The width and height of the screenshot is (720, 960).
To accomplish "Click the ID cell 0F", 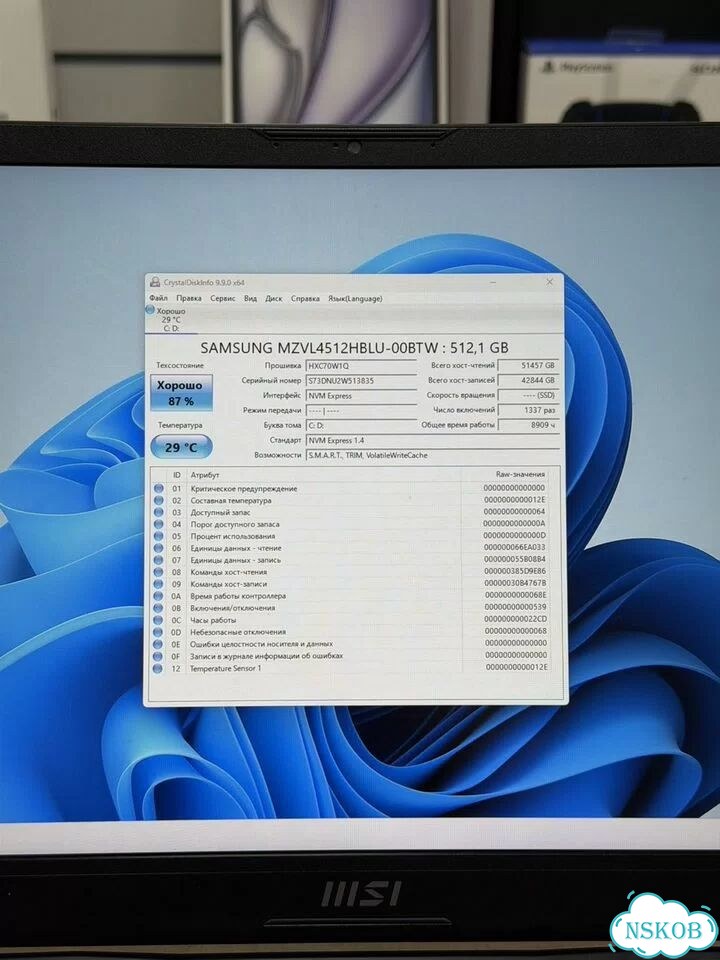I will [x=176, y=656].
